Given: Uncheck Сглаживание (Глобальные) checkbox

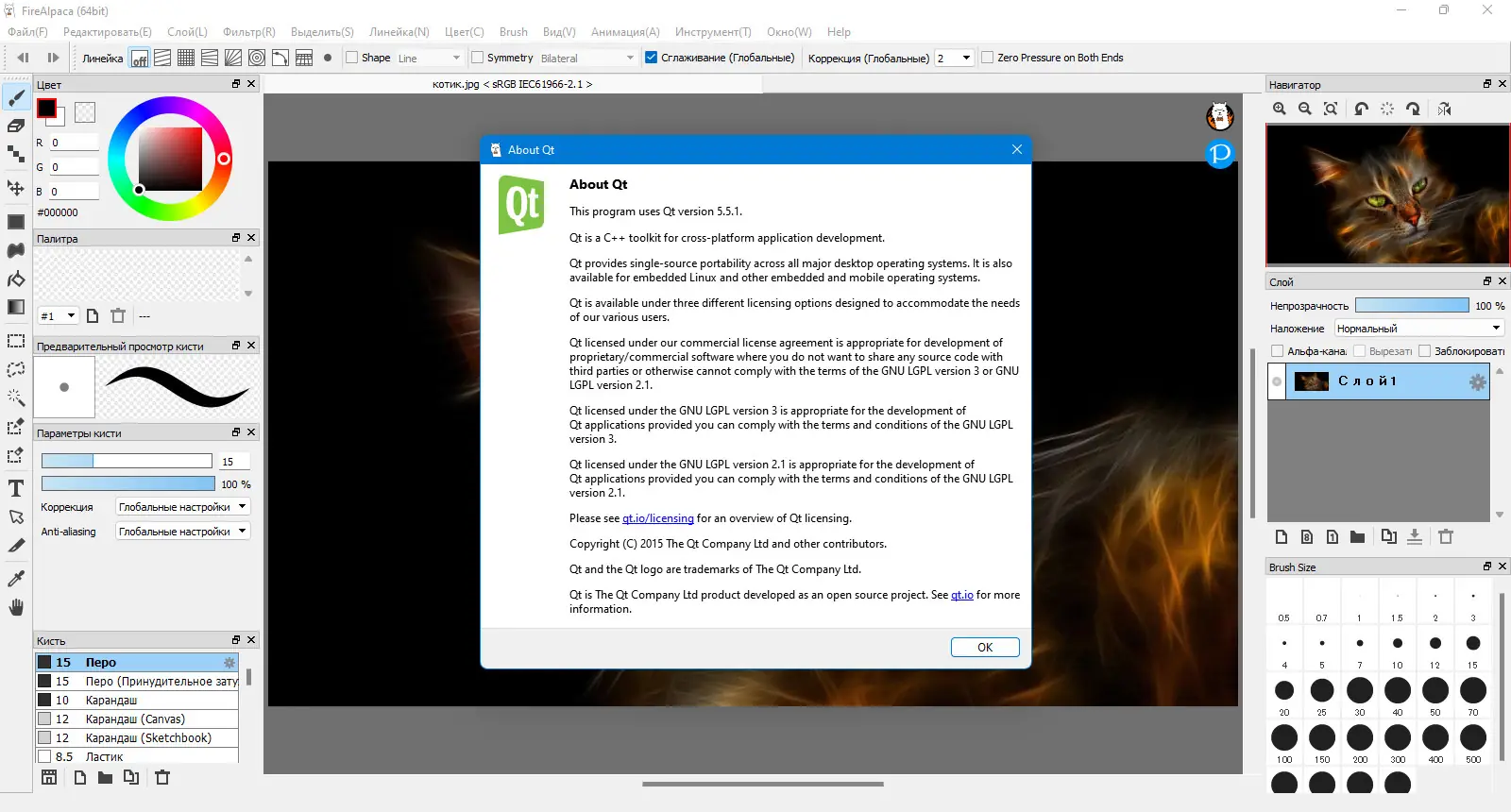Looking at the screenshot, I should click(x=651, y=58).
